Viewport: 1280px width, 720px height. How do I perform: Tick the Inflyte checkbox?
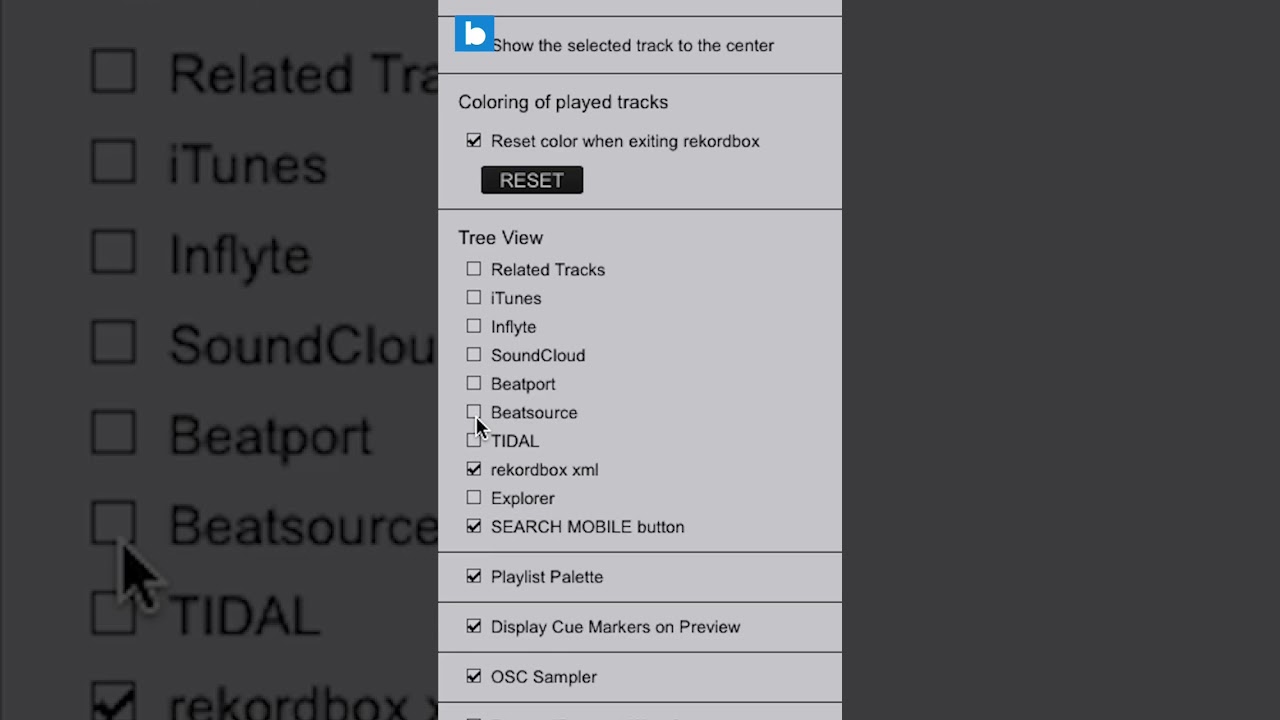[474, 326]
